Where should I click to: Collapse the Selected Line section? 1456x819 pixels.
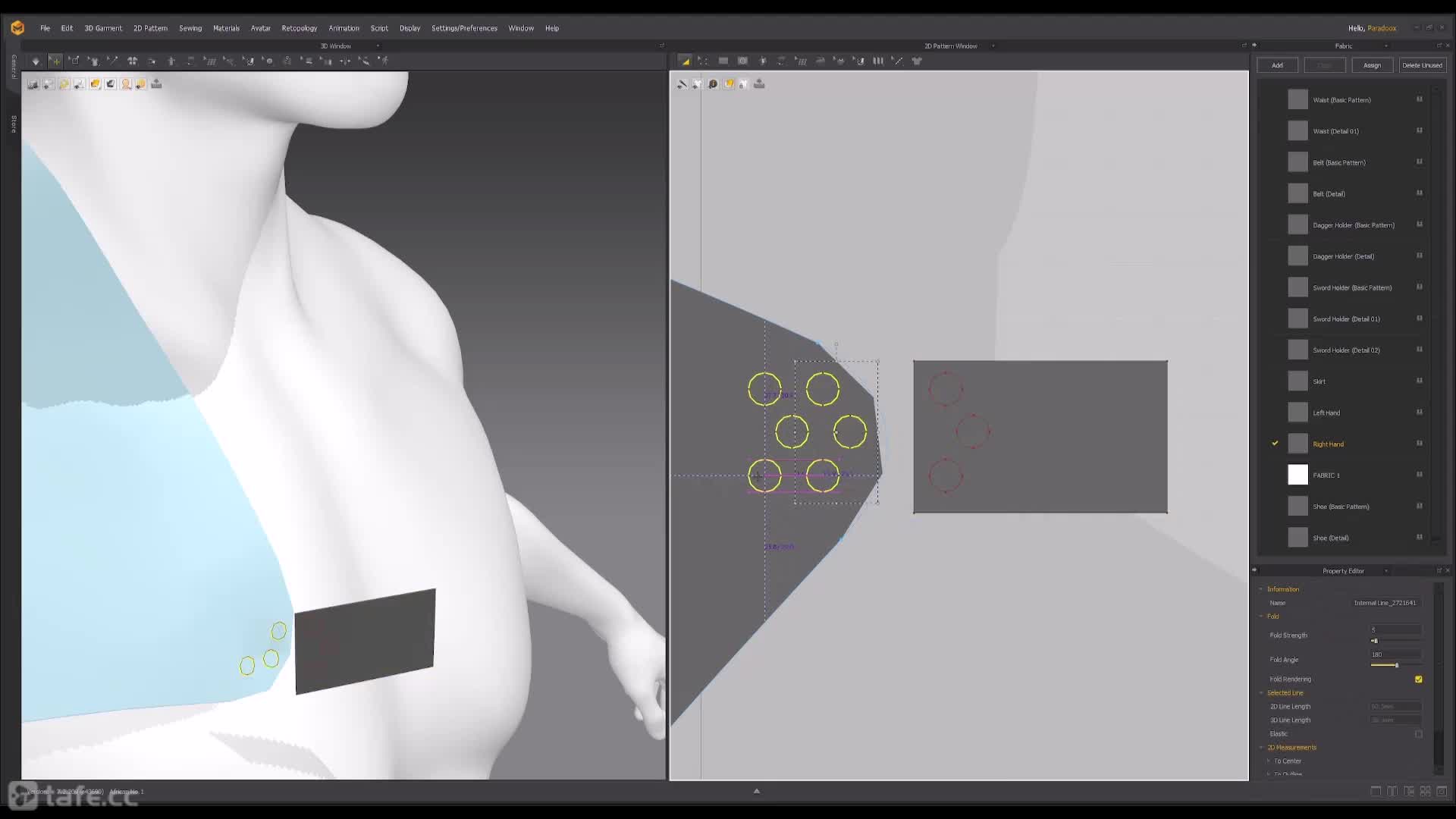click(x=1261, y=693)
